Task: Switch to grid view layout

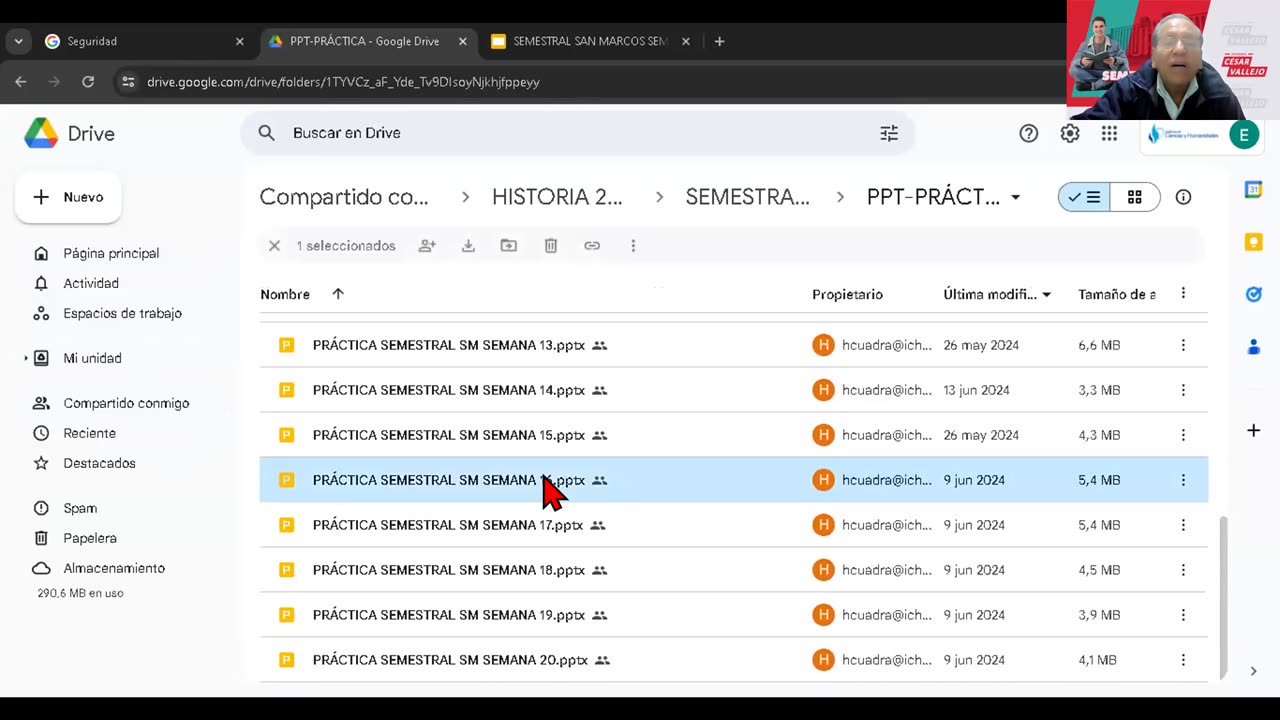Action: tap(1135, 197)
